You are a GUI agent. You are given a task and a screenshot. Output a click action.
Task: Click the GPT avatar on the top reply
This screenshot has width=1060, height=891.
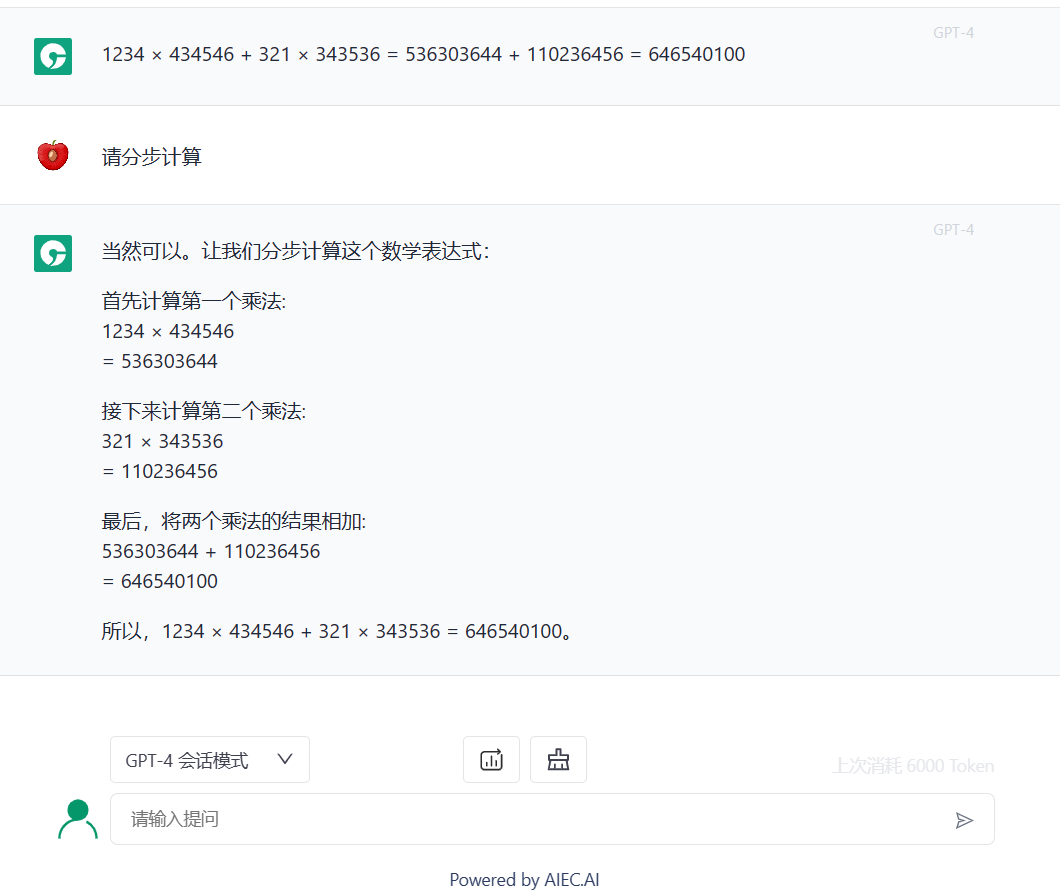coord(53,56)
